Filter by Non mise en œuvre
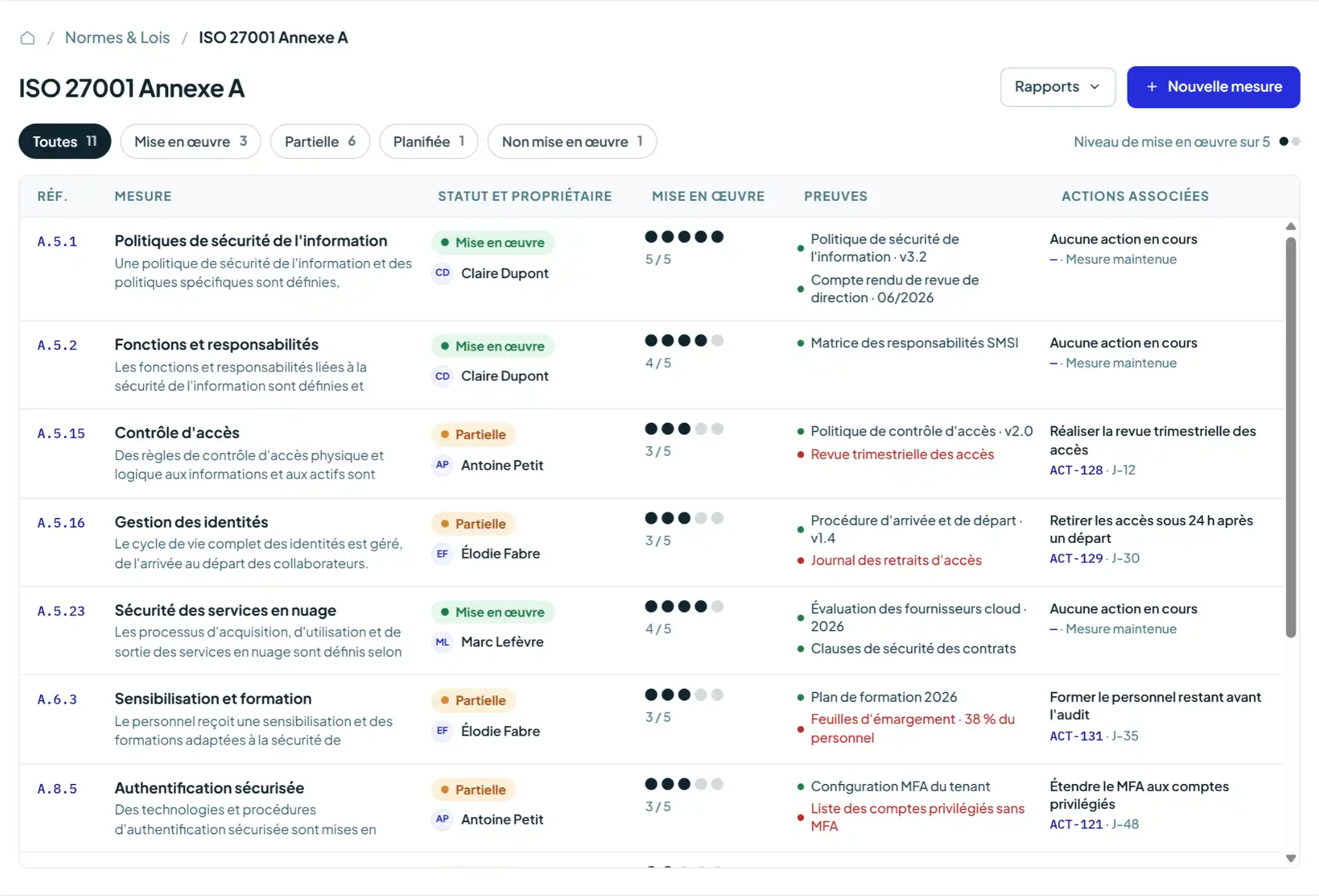 tap(572, 141)
